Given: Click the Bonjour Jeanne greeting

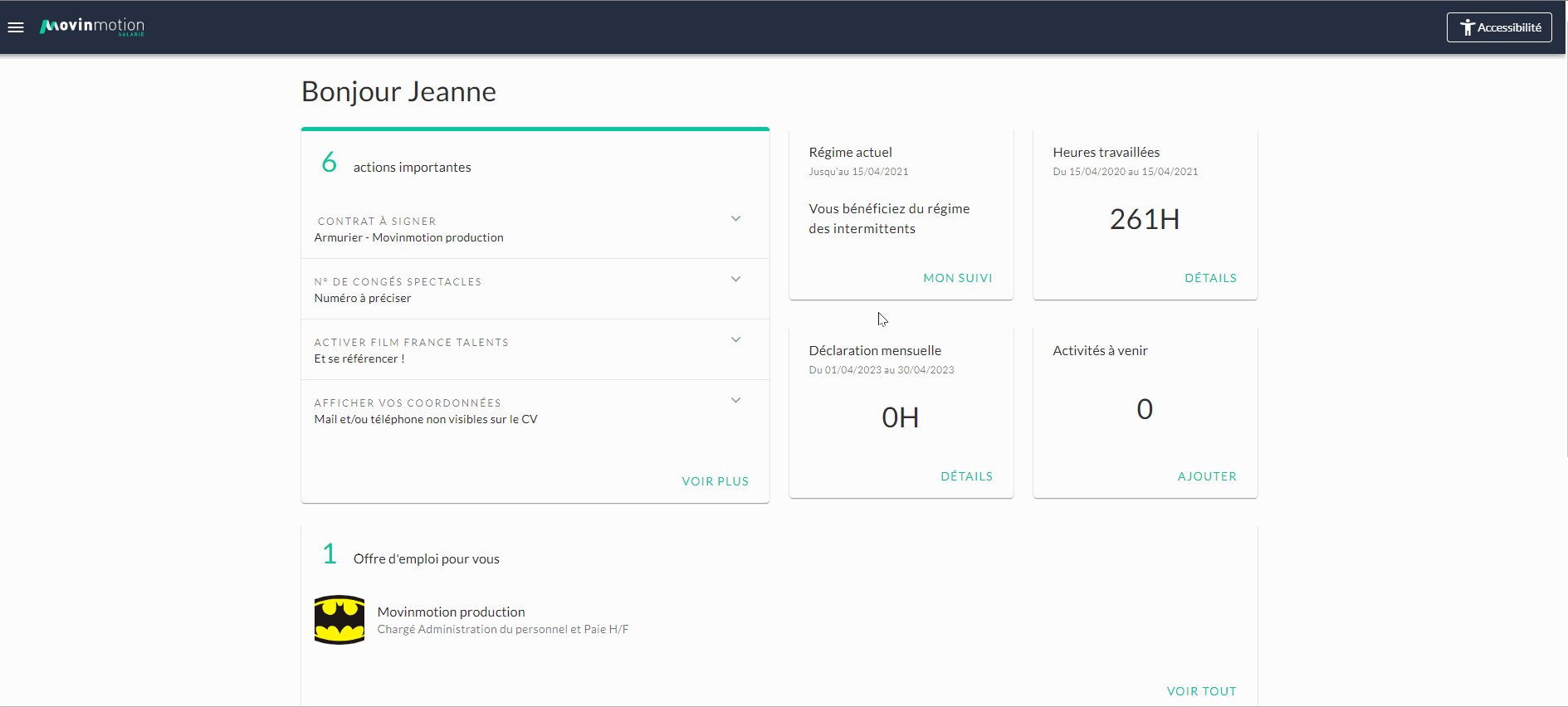Looking at the screenshot, I should [398, 91].
